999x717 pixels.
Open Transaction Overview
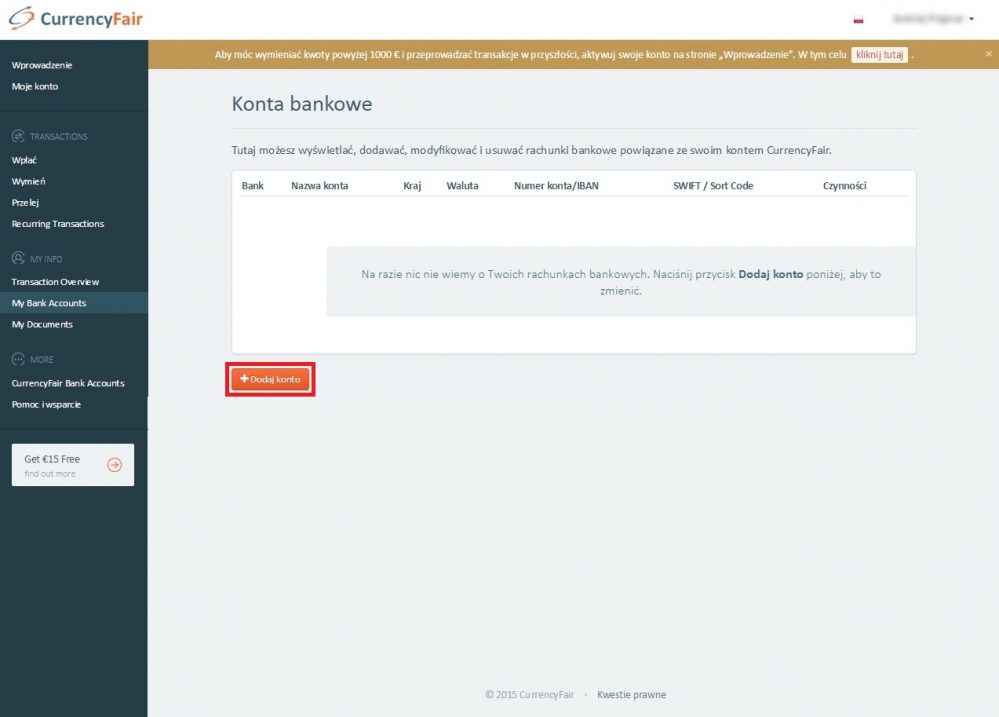(55, 282)
